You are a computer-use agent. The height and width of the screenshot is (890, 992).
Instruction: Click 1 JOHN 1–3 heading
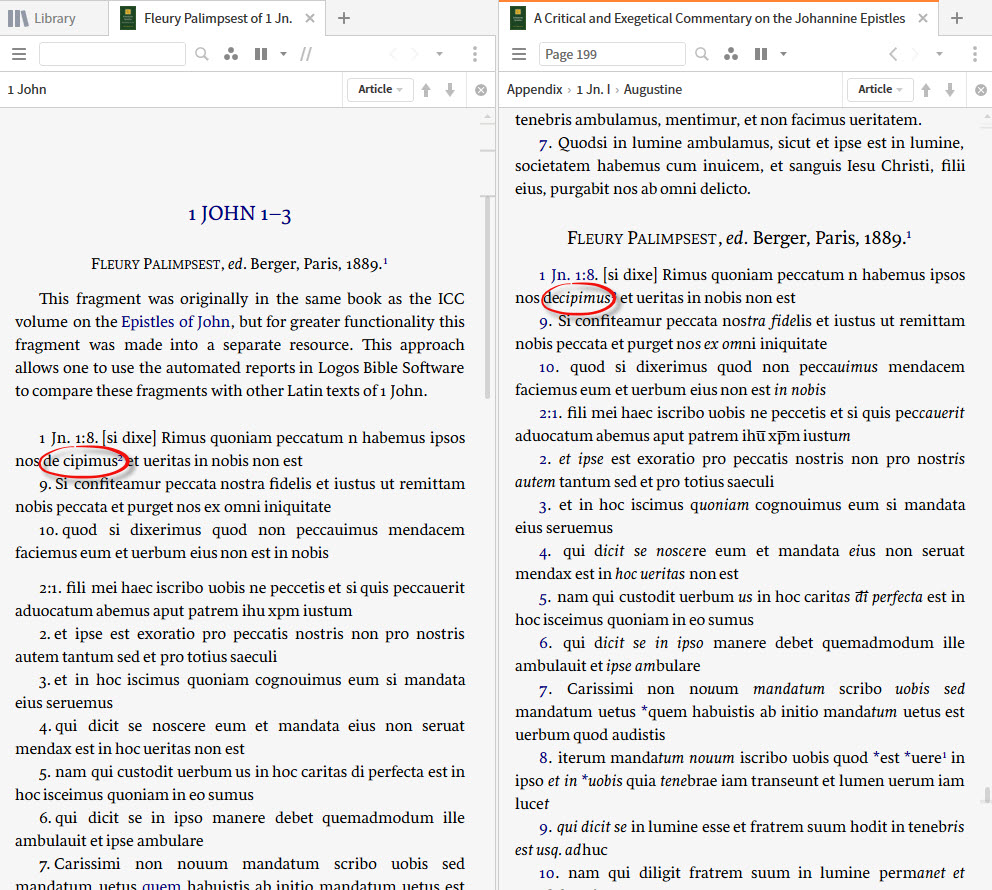[x=240, y=214]
